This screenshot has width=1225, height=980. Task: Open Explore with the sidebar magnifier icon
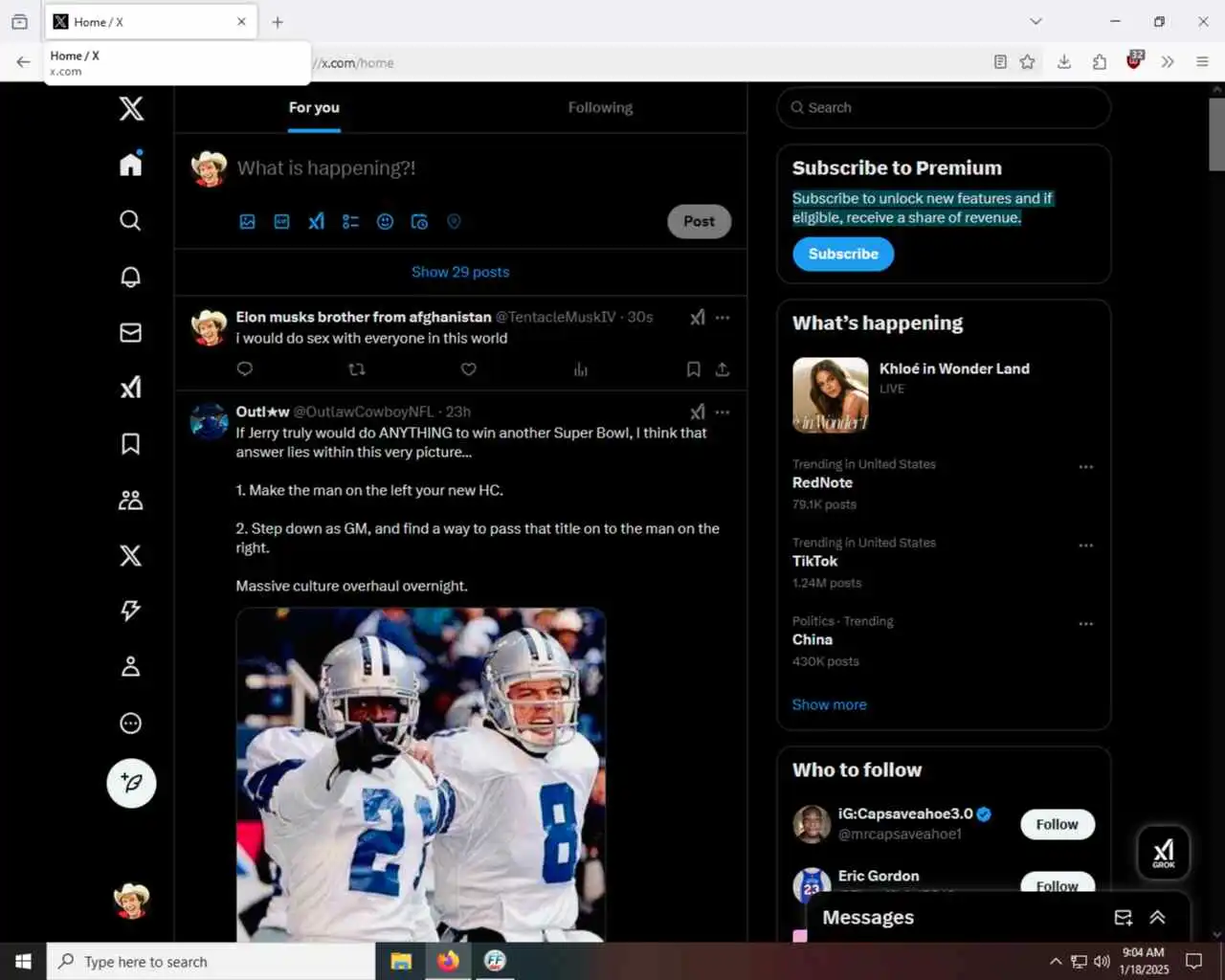coord(131,220)
